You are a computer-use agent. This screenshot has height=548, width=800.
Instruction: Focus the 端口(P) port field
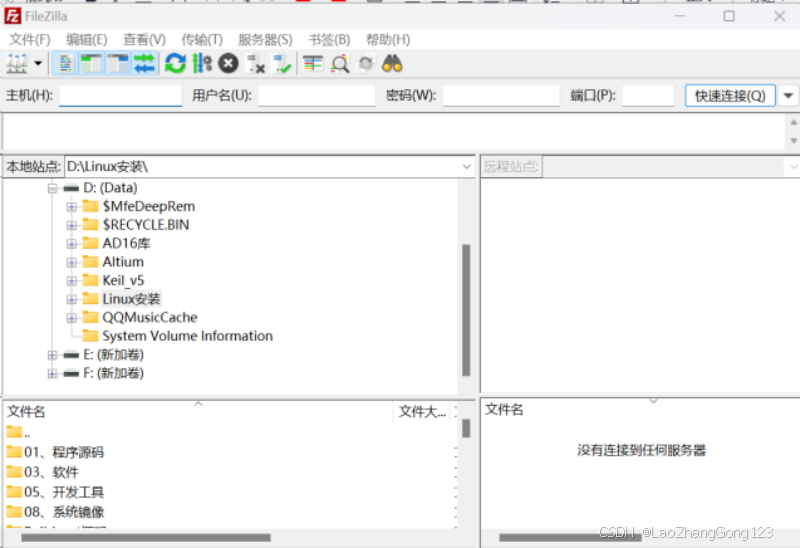click(648, 95)
